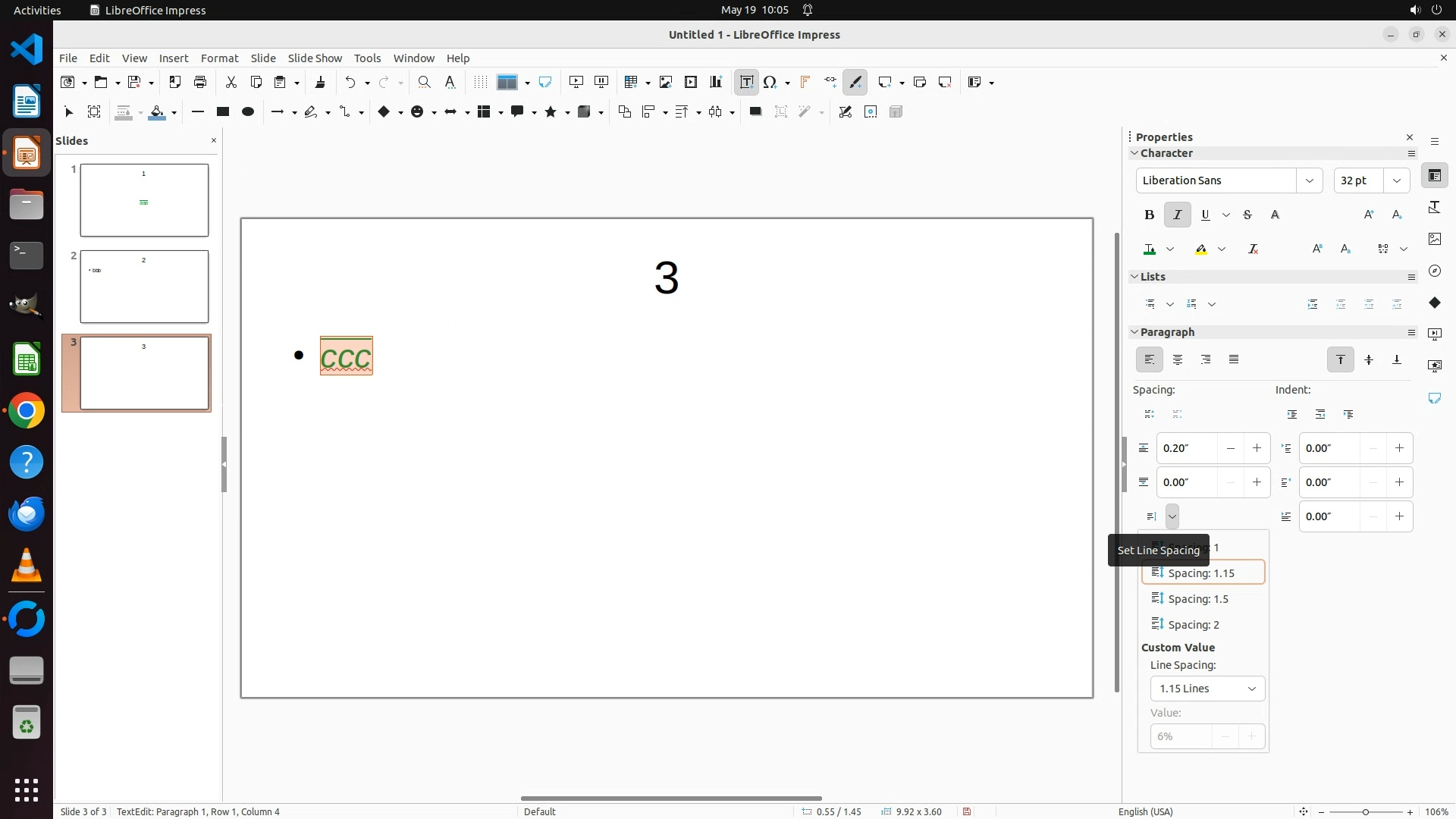Enable Center paragraph alignment

coord(1177,360)
